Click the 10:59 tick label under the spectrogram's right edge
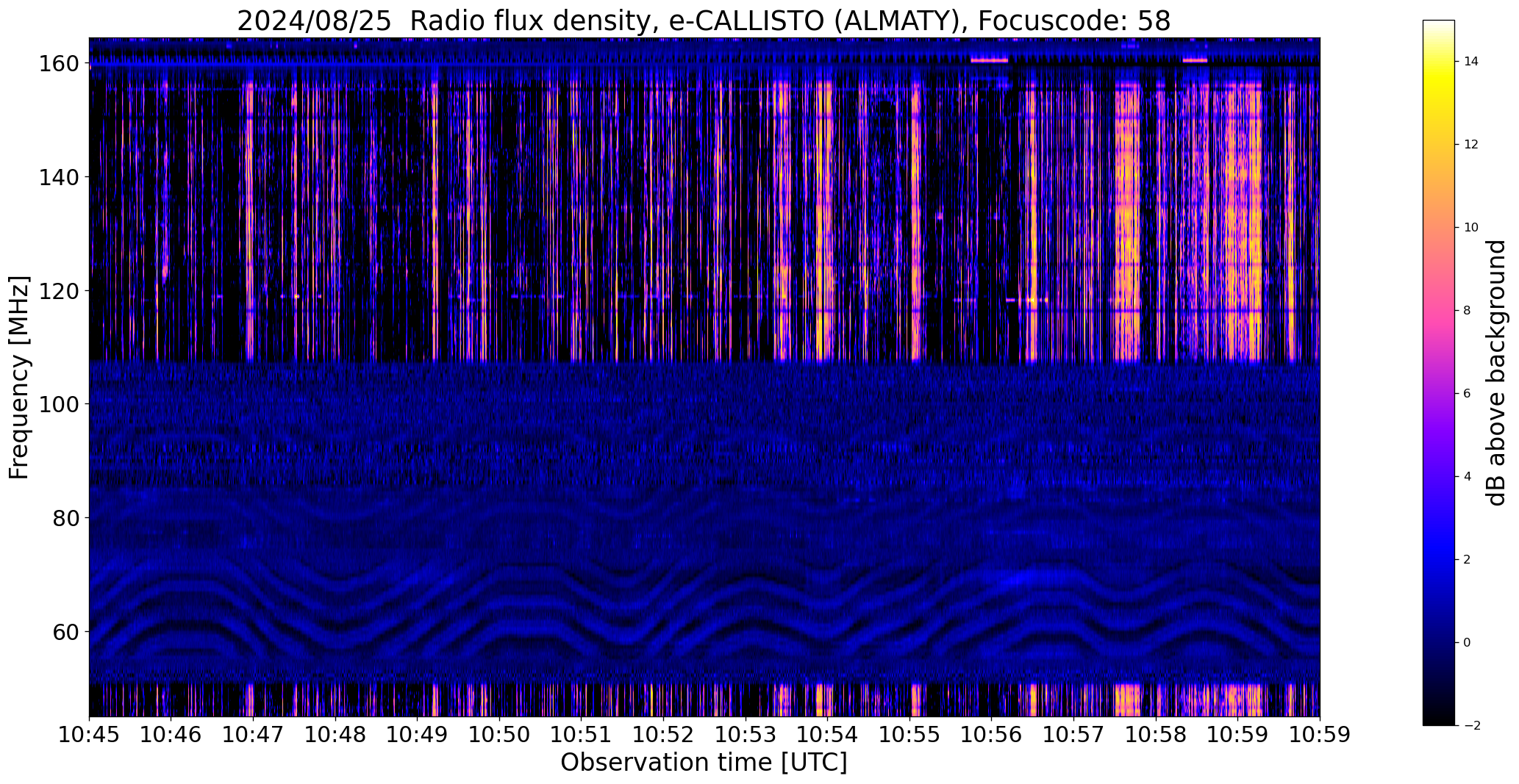1519x784 pixels. pyautogui.click(x=1320, y=735)
